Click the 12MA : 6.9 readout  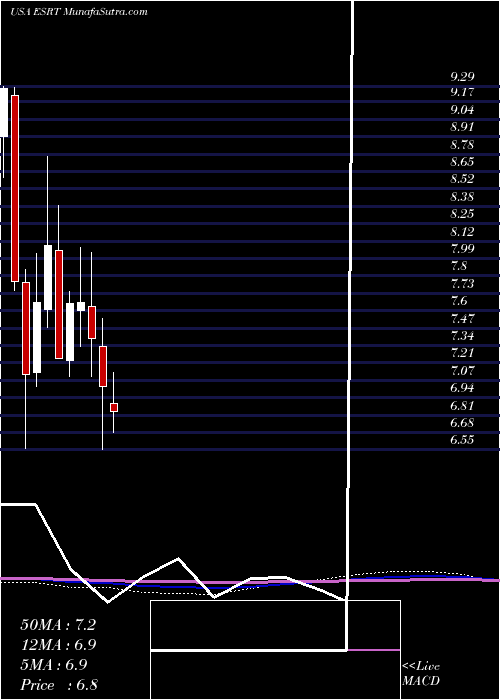(58, 645)
